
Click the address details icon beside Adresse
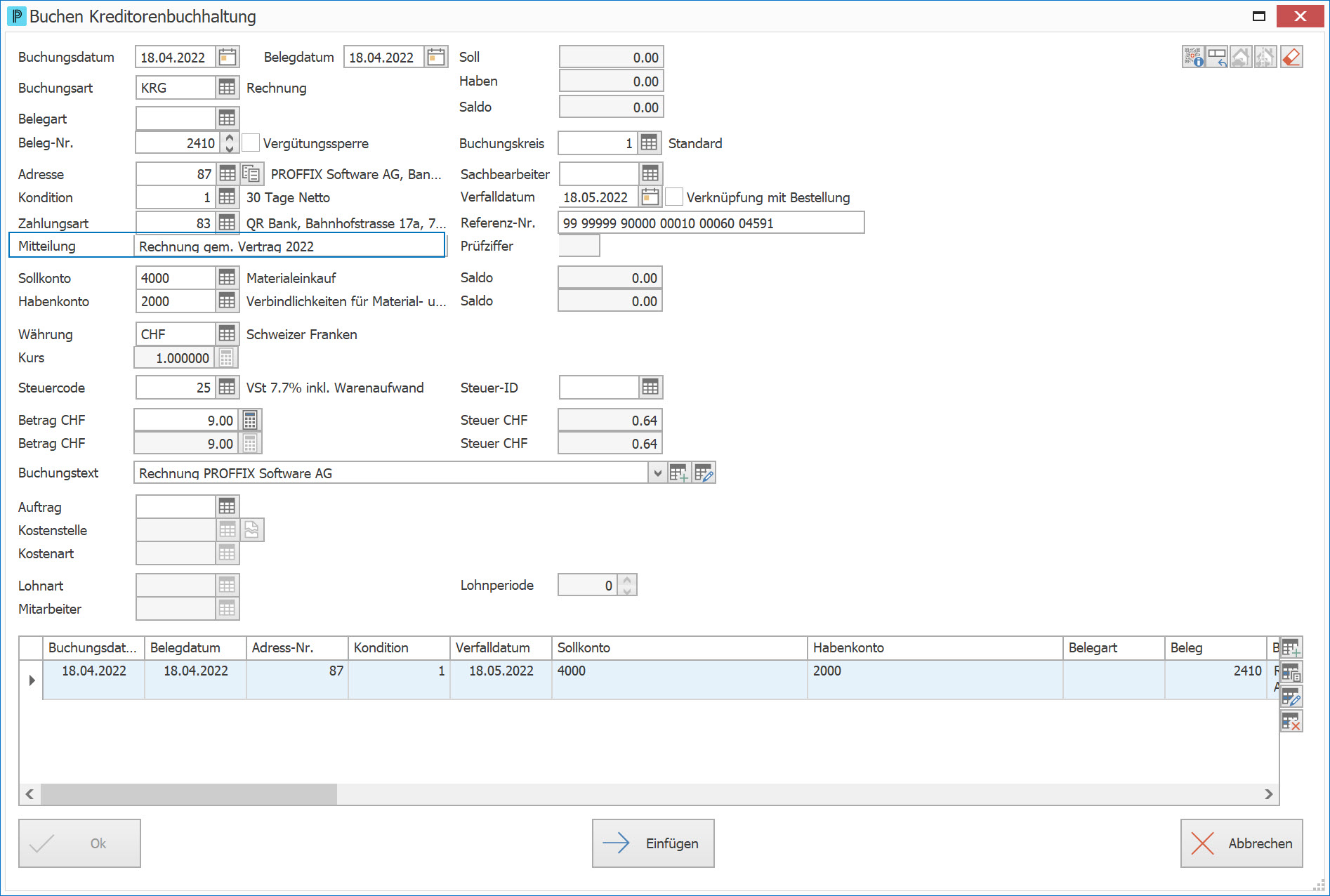click(251, 173)
